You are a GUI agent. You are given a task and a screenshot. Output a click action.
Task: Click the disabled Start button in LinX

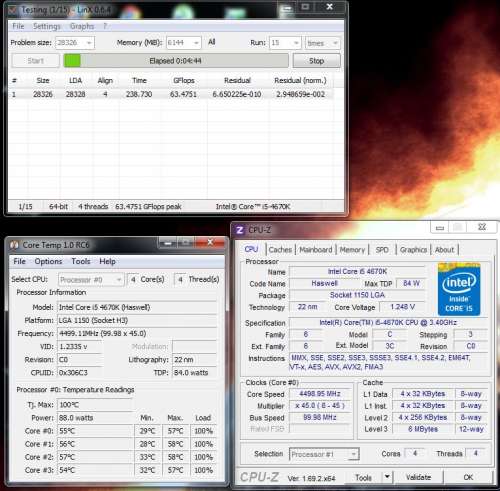pos(35,61)
